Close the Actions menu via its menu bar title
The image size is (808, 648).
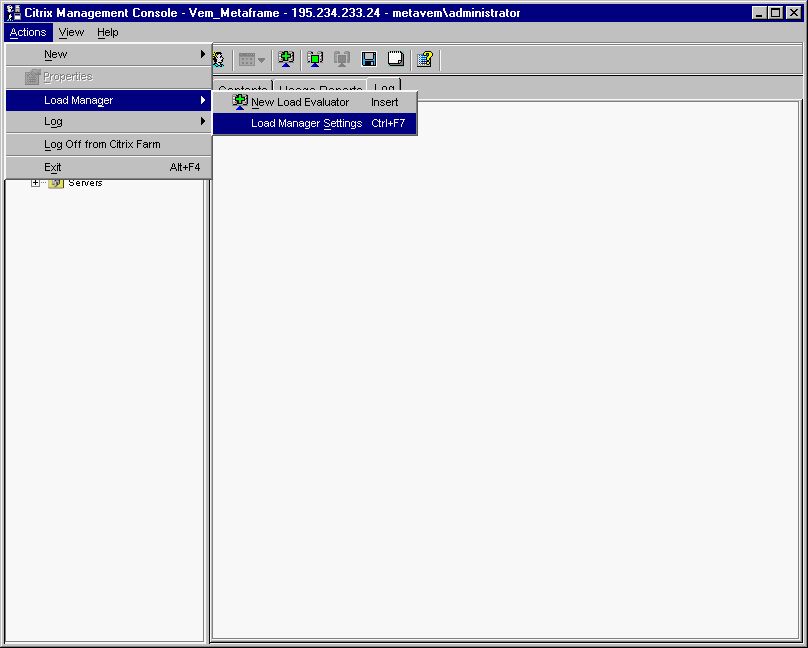(28, 32)
